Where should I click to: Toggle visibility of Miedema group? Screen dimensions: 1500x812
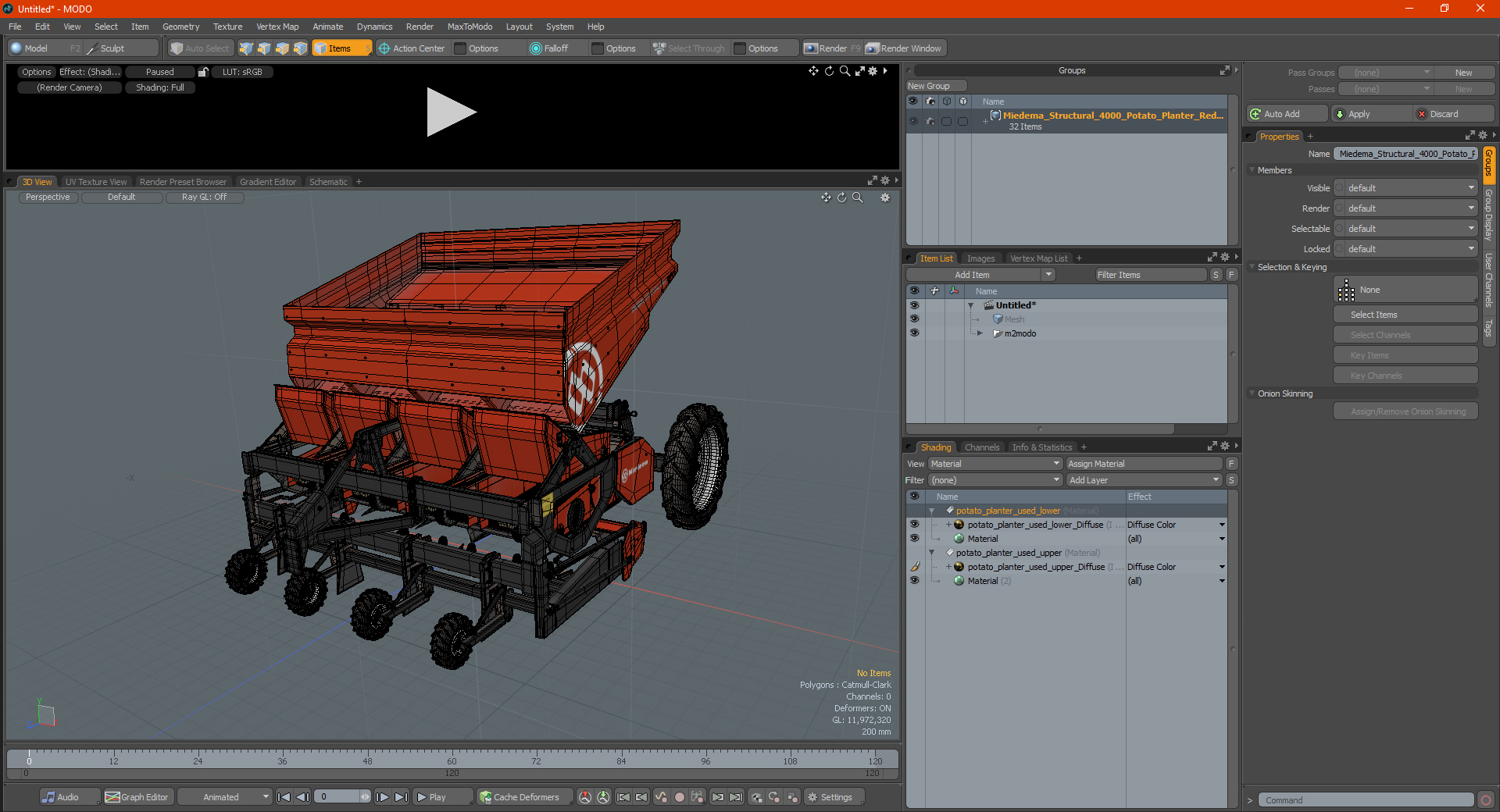[913, 121]
